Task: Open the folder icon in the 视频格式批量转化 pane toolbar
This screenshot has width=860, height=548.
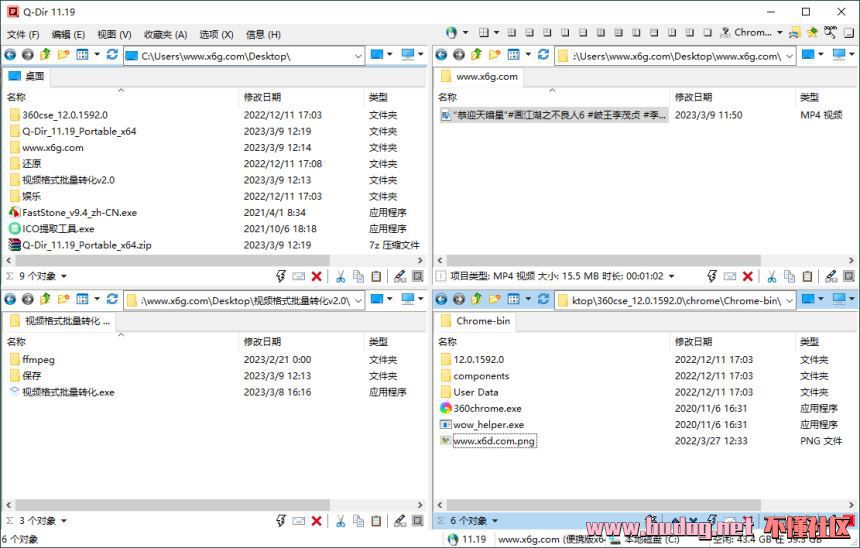Action: tap(64, 299)
